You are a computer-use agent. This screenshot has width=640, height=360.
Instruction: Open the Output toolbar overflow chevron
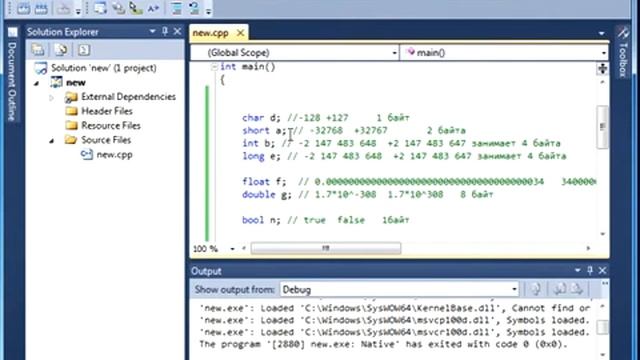604,283
